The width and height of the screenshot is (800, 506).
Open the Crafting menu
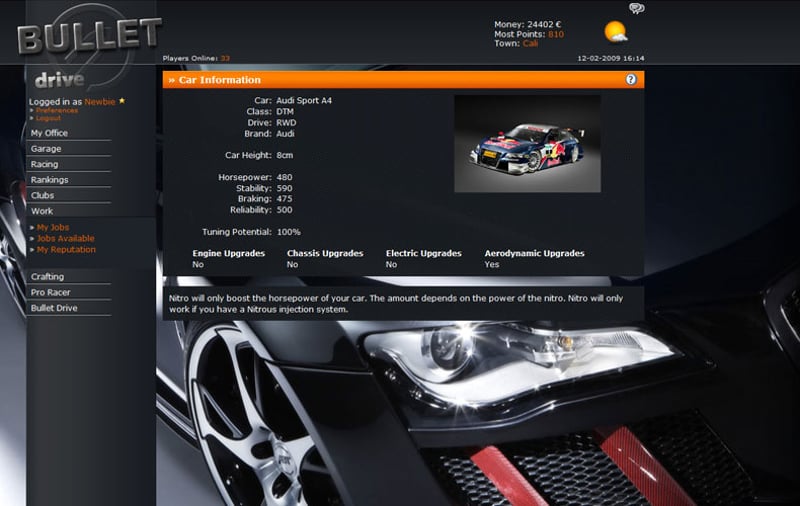point(47,276)
